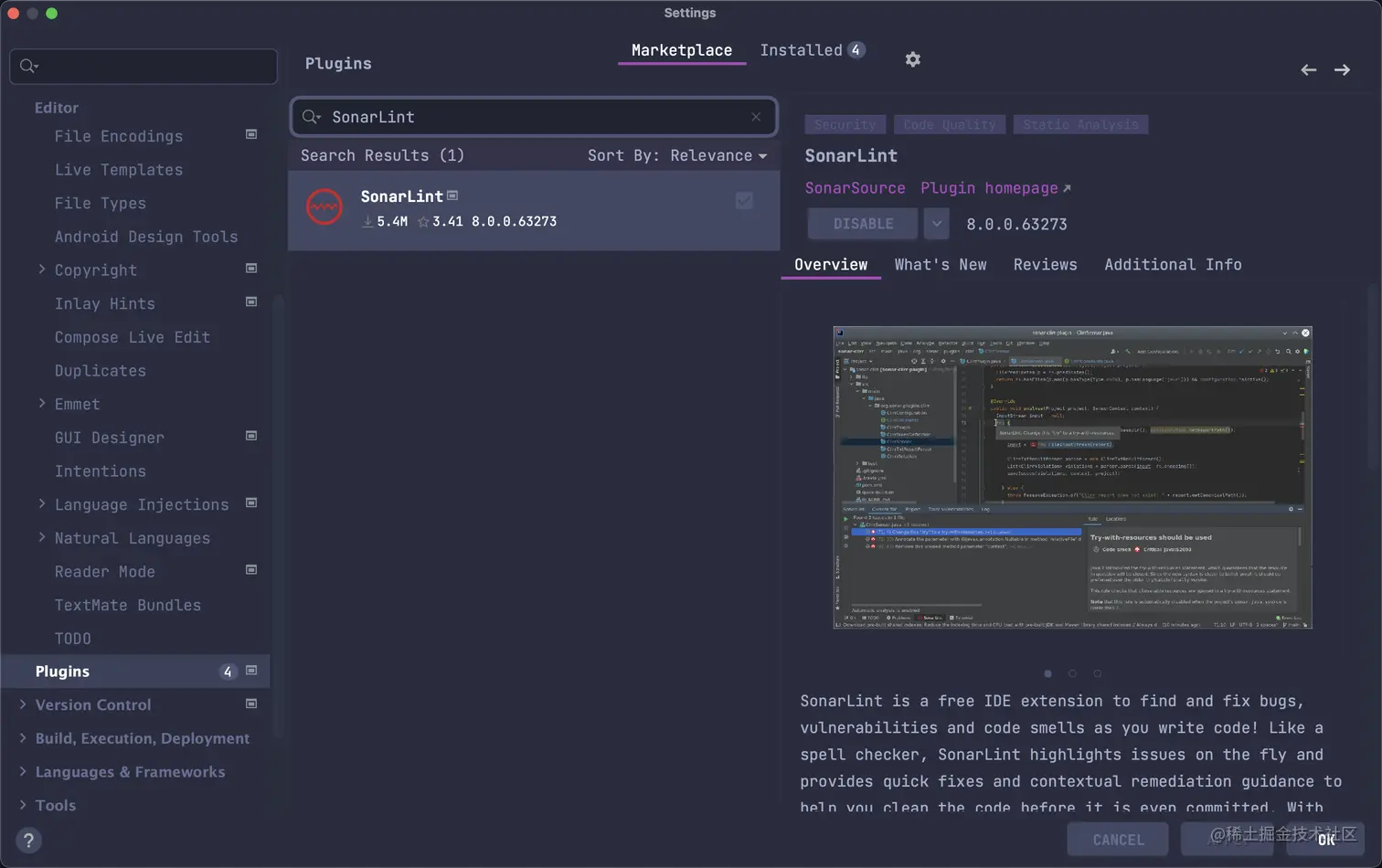Select Android Design Tools setting

pos(146,237)
